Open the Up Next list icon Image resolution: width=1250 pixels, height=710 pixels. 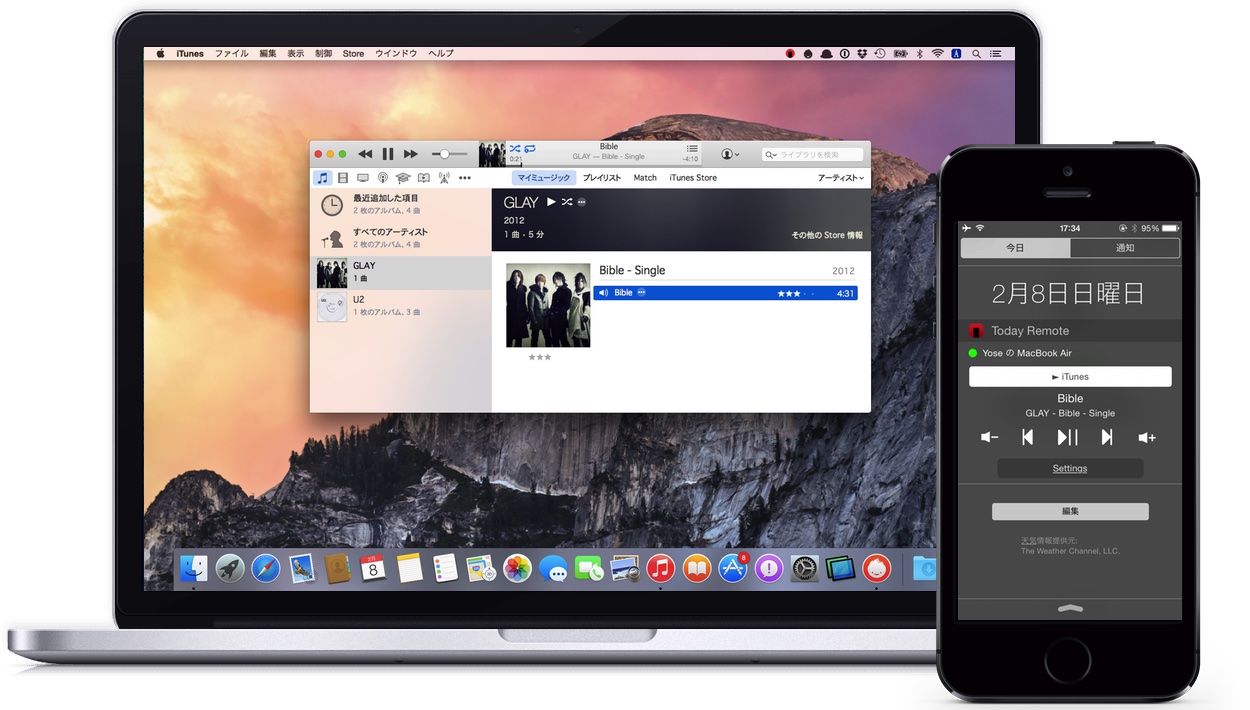tap(692, 149)
